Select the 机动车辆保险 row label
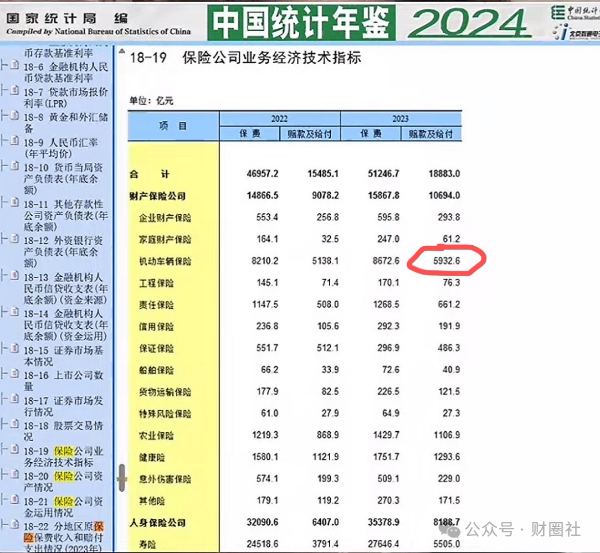The image size is (600, 553). [165, 261]
